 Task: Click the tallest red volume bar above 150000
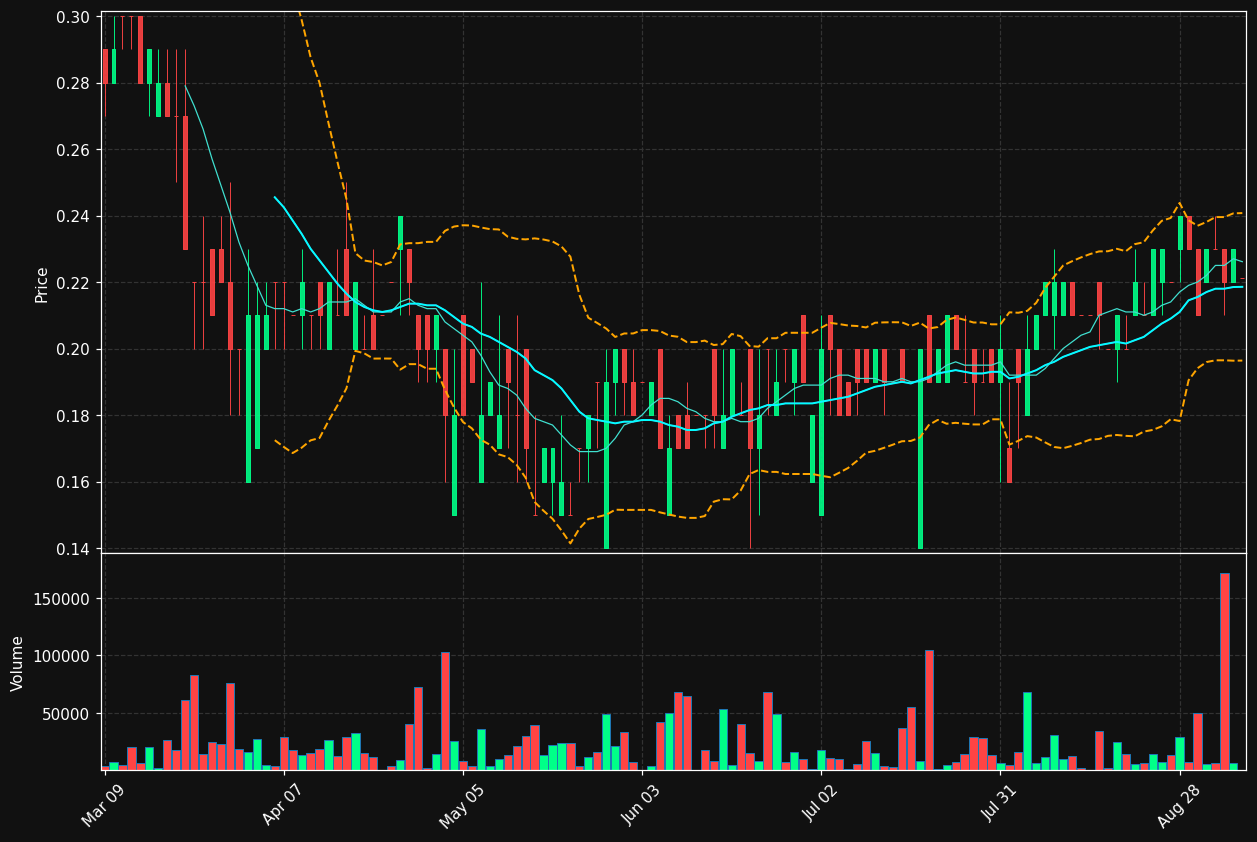click(1224, 671)
